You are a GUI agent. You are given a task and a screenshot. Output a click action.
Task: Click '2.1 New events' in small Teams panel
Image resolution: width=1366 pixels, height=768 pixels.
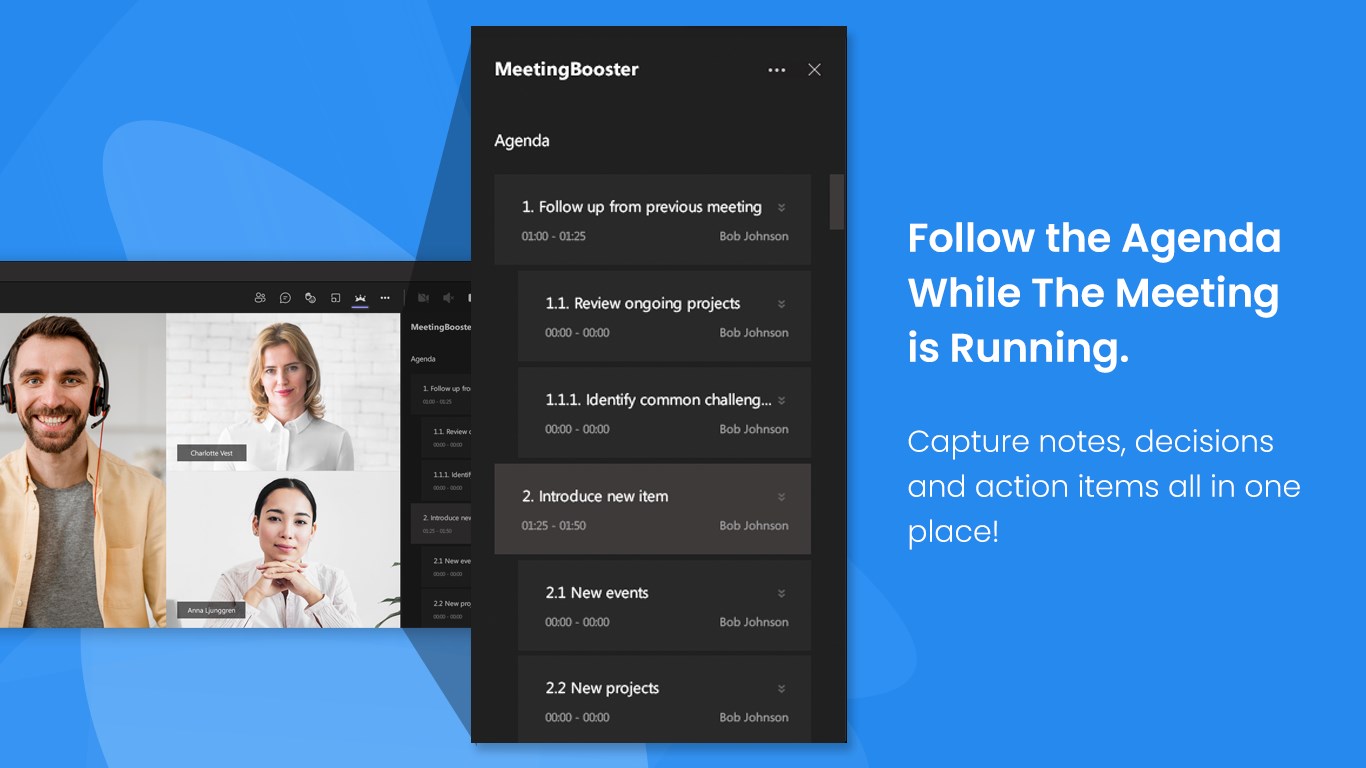[x=446, y=566]
